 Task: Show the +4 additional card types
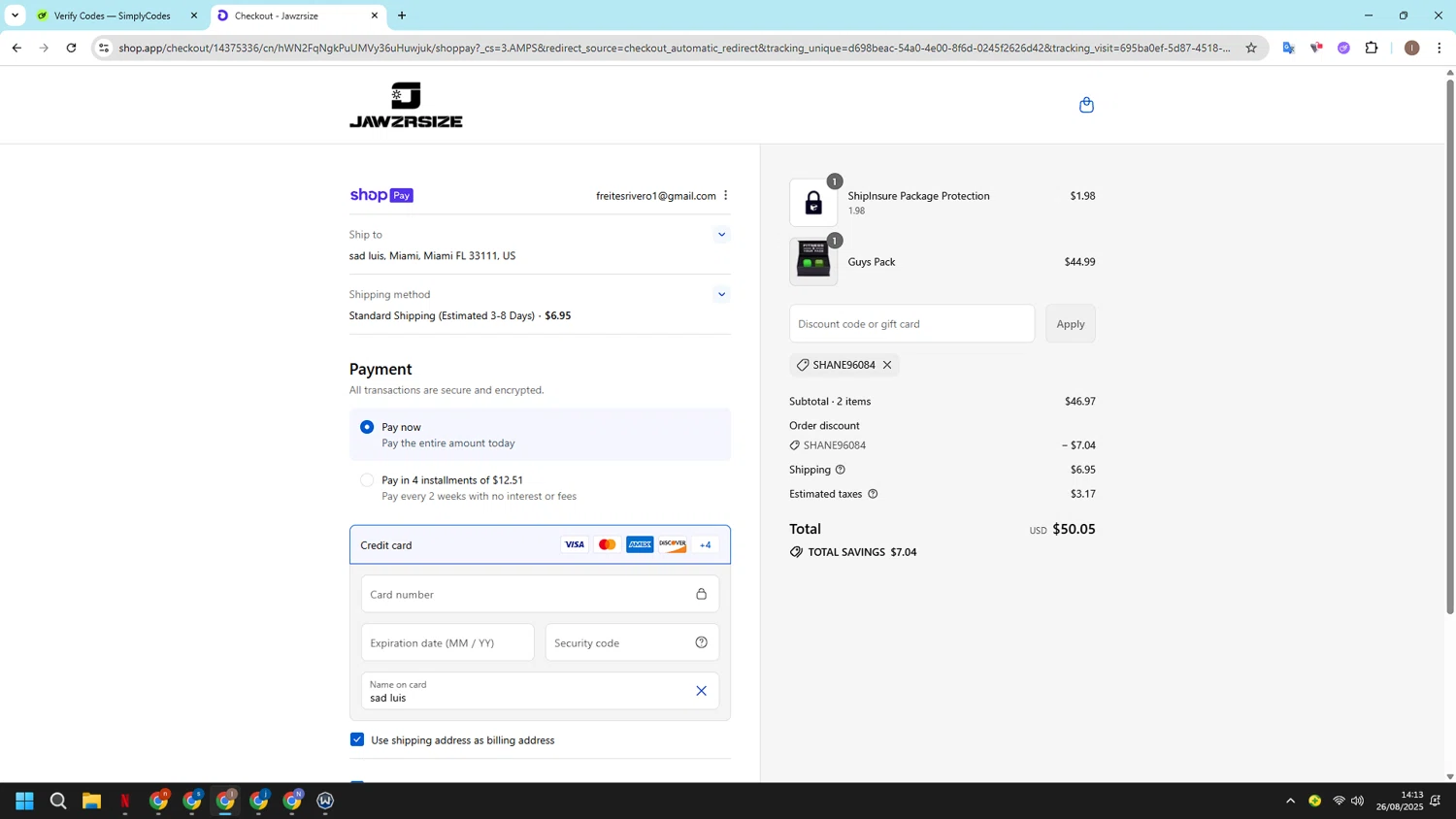[706, 544]
